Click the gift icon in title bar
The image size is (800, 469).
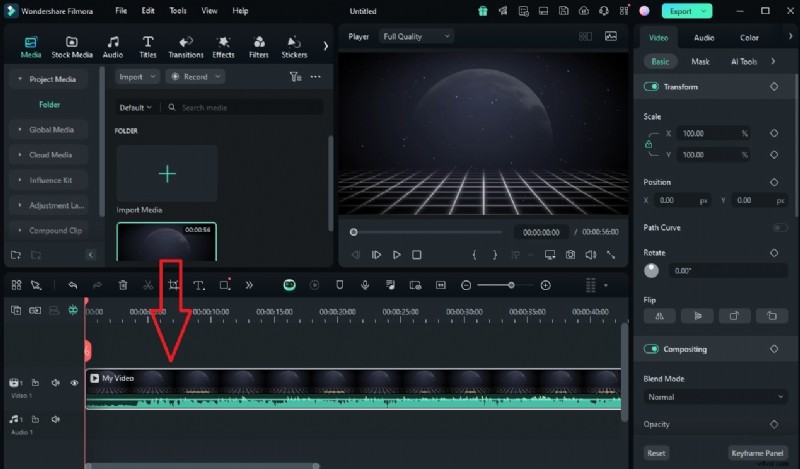click(483, 11)
